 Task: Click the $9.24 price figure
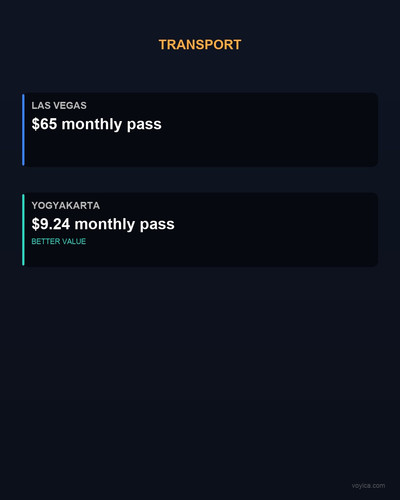(x=51, y=224)
